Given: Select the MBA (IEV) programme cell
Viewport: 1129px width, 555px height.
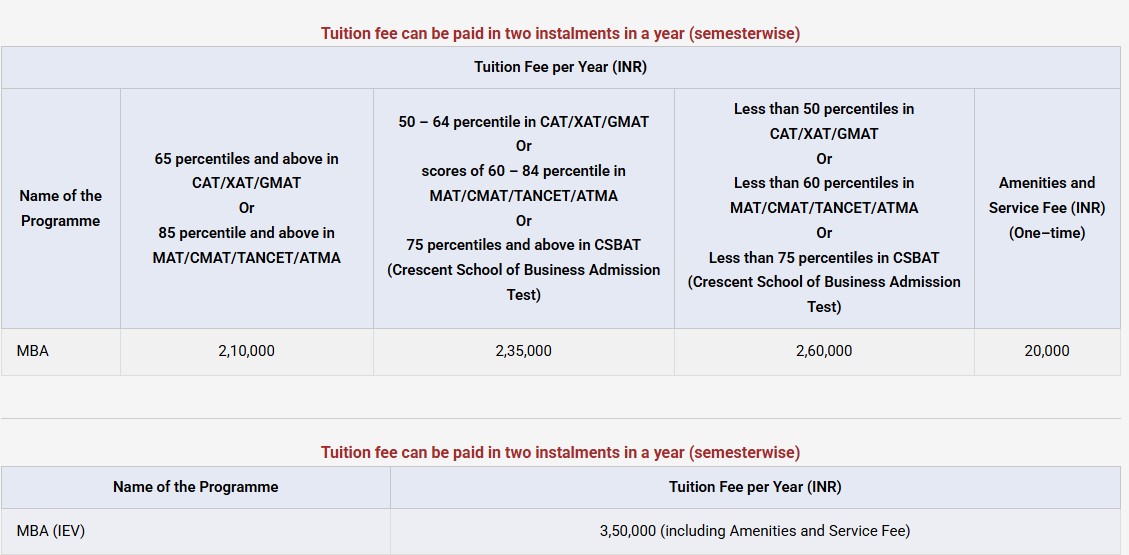Looking at the screenshot, I should click(x=51, y=531).
